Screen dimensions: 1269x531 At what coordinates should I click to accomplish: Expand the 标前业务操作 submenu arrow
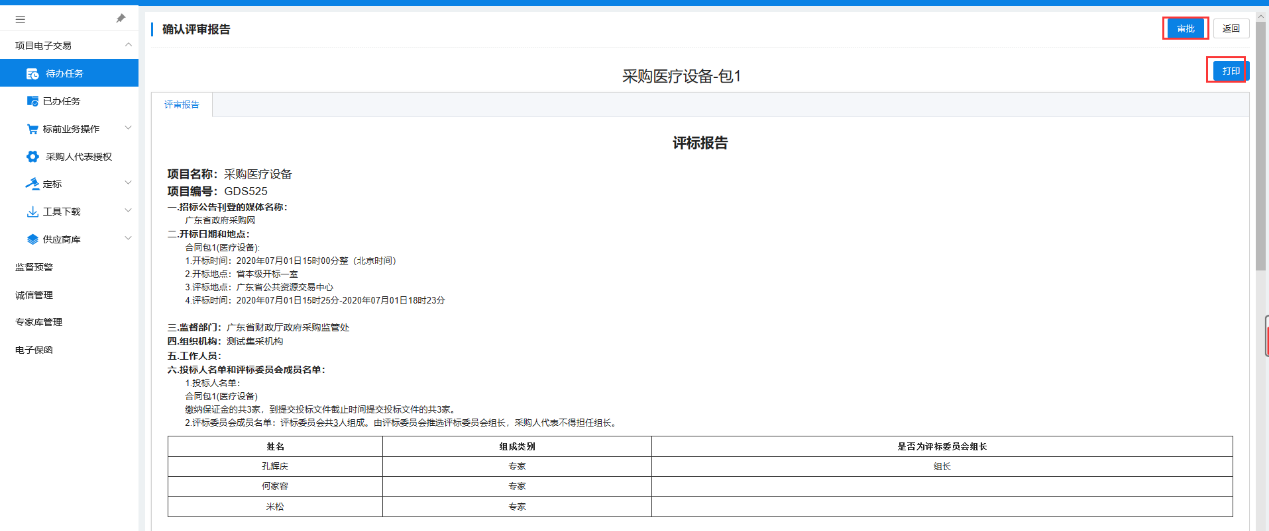(128, 128)
